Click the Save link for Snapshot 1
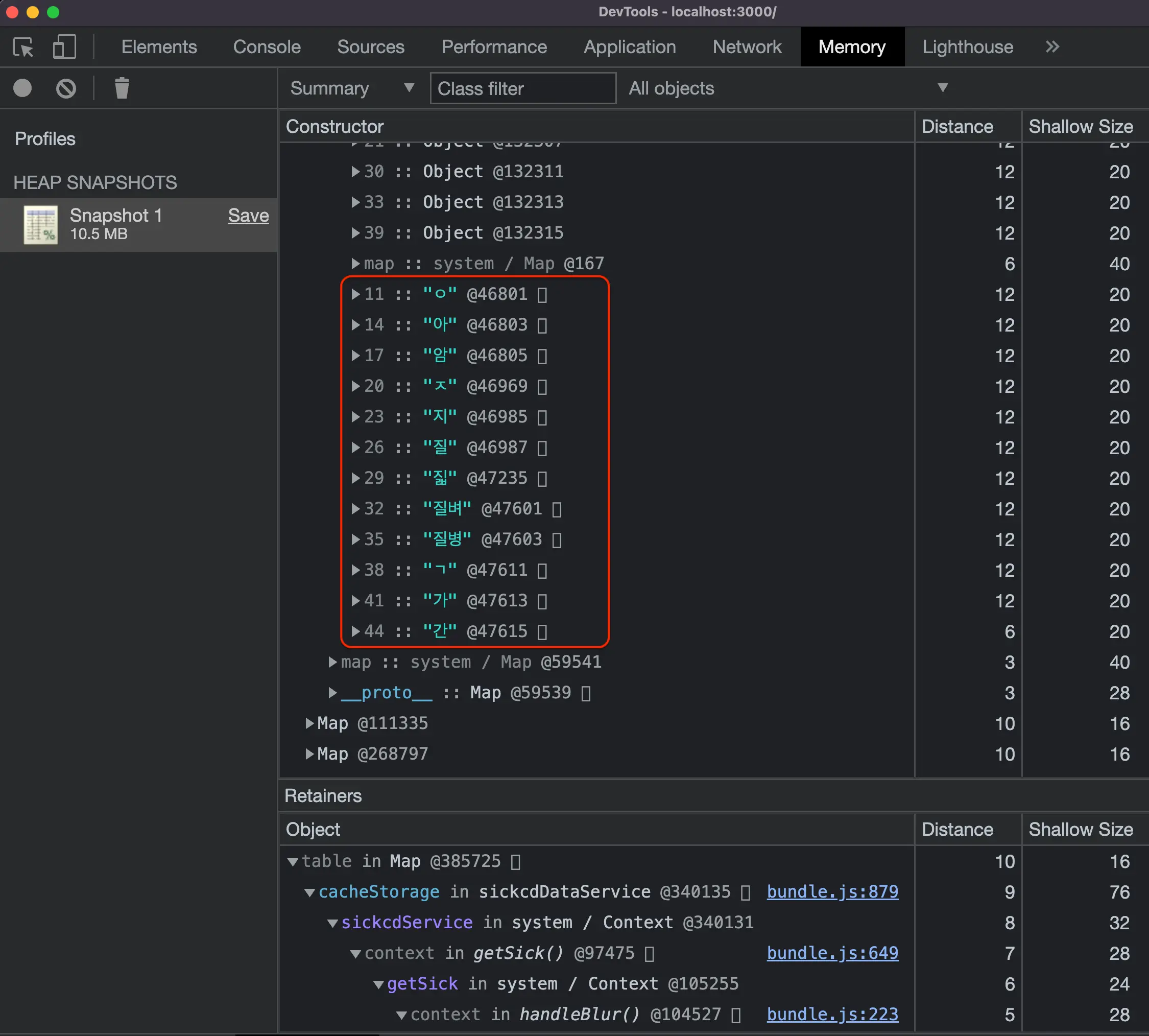 (x=248, y=216)
